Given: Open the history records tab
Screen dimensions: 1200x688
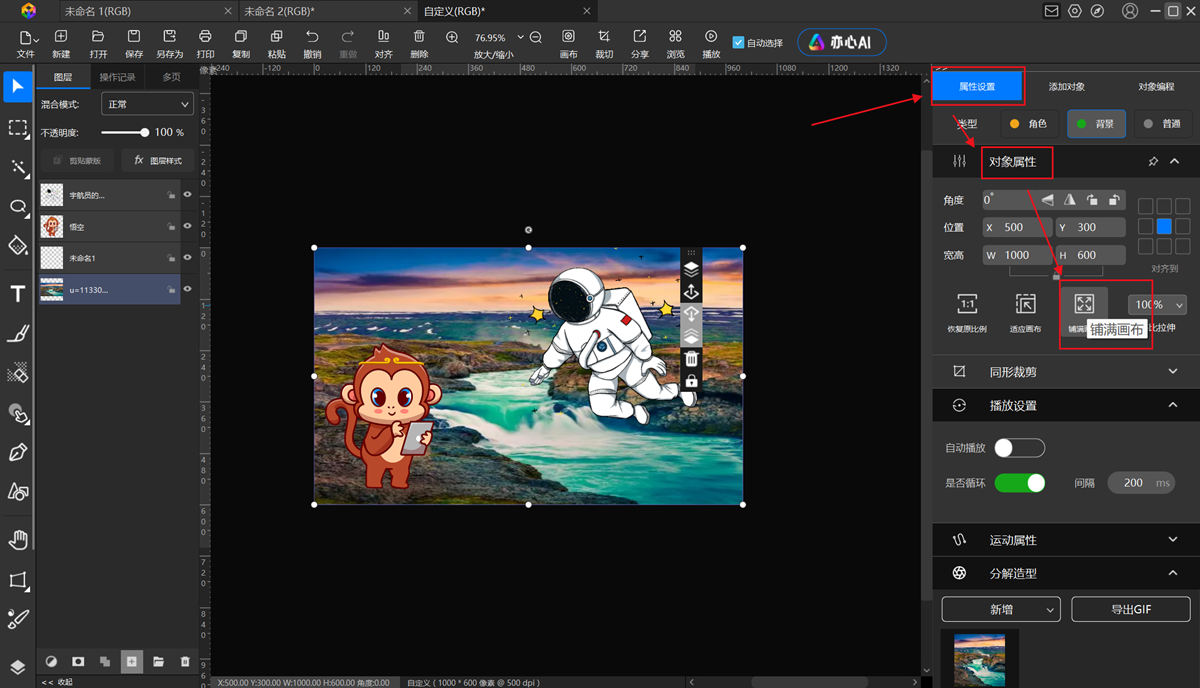Looking at the screenshot, I should click(x=117, y=77).
